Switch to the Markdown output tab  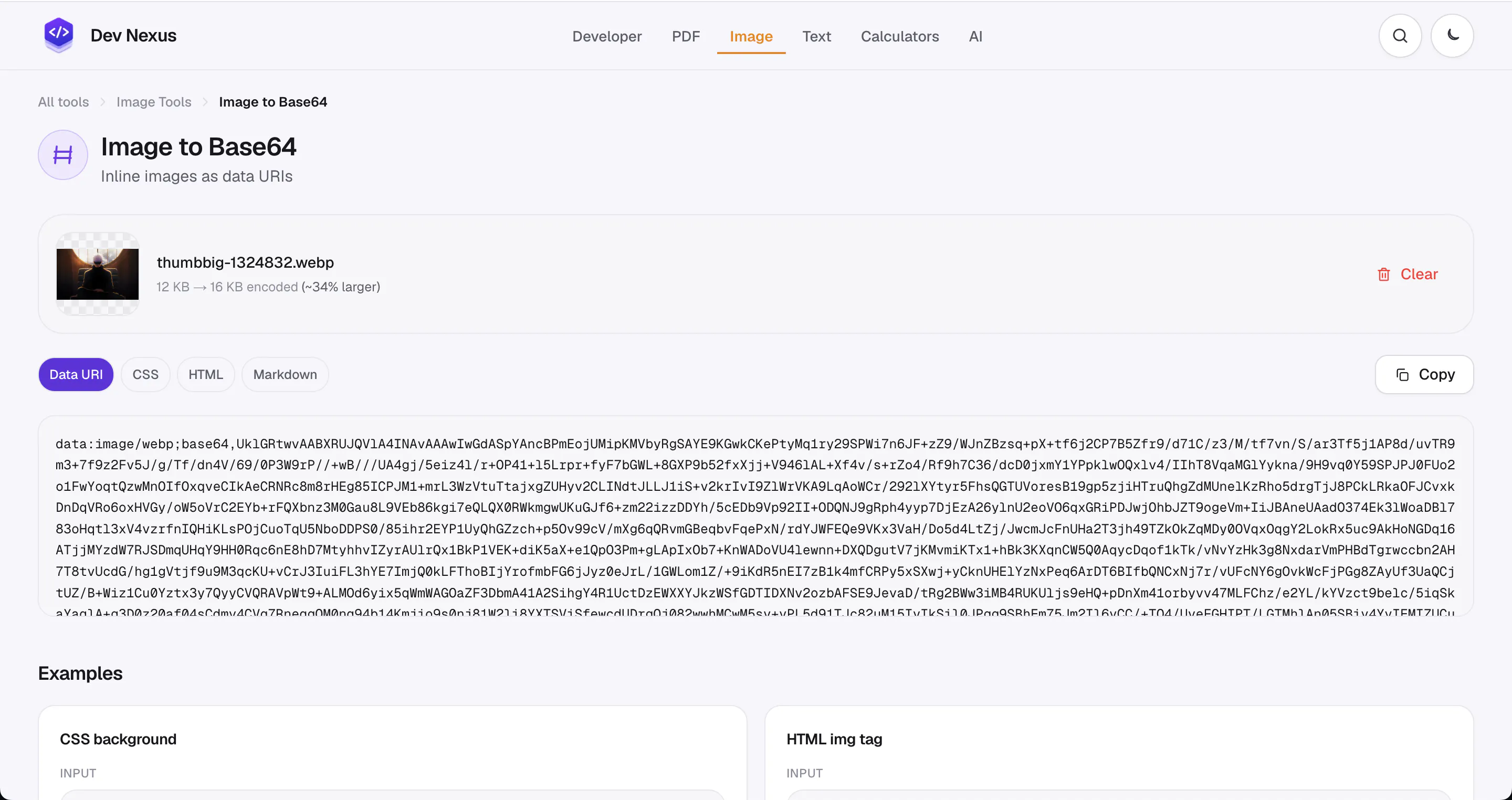(285, 374)
